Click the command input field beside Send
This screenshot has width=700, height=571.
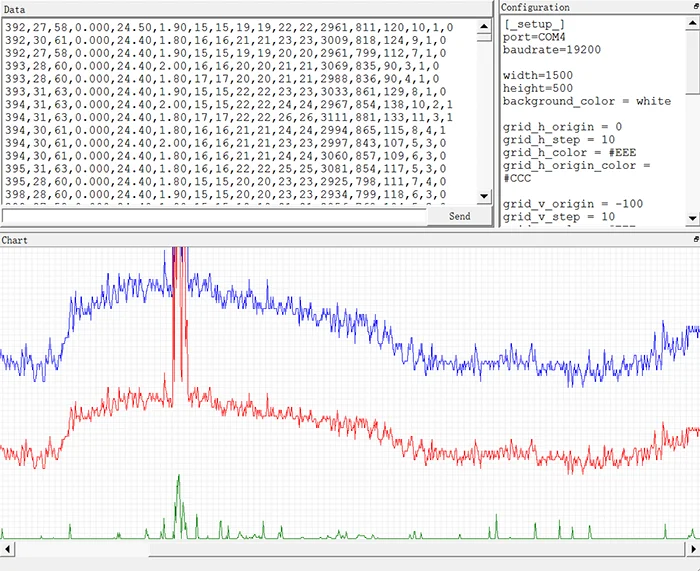pos(213,216)
